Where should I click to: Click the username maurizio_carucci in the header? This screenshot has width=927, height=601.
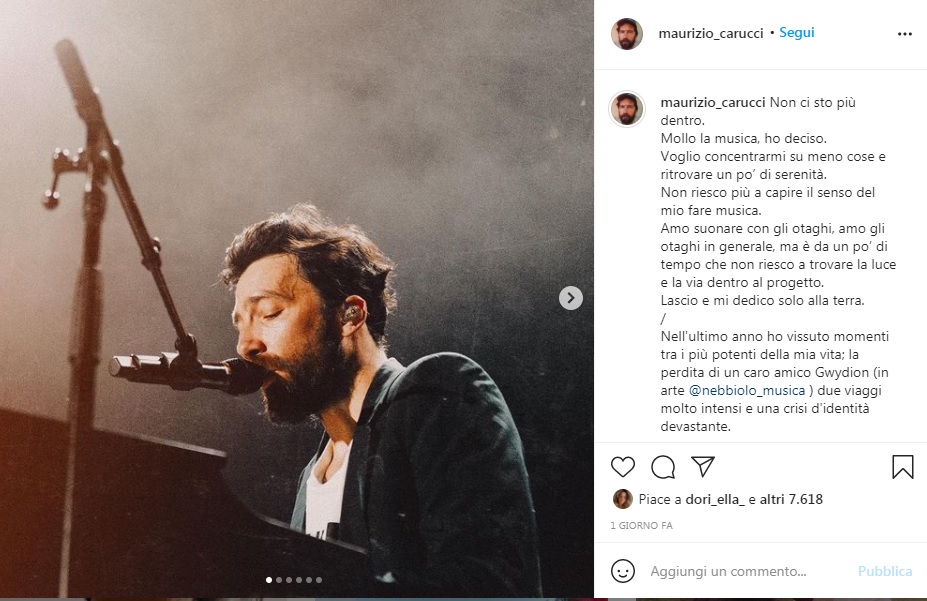711,32
